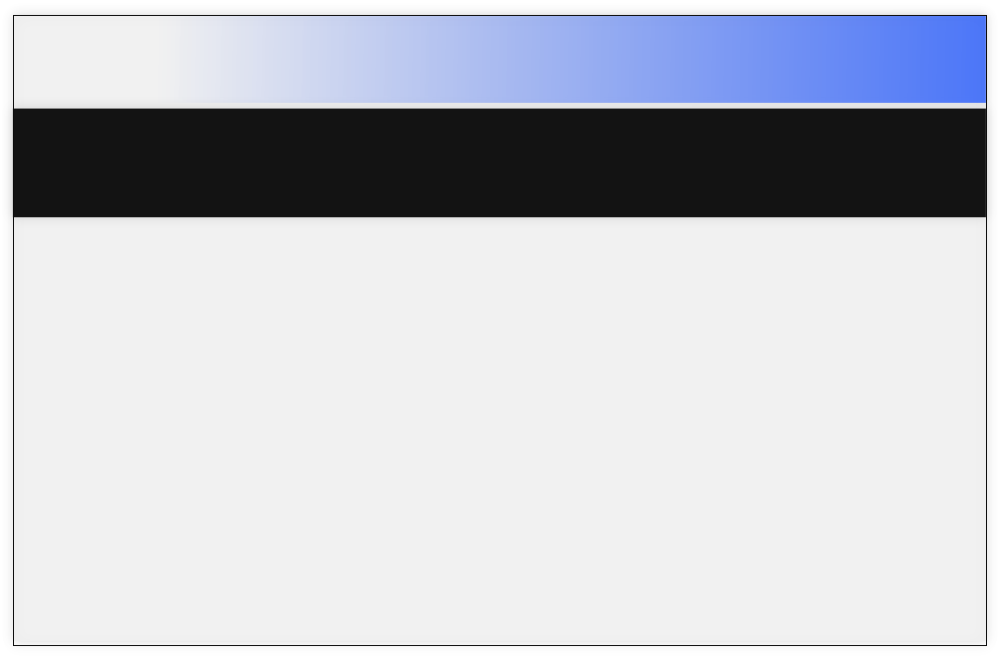Click top-right corner of blue gradient header
The image size is (1000, 662).
coord(982,20)
